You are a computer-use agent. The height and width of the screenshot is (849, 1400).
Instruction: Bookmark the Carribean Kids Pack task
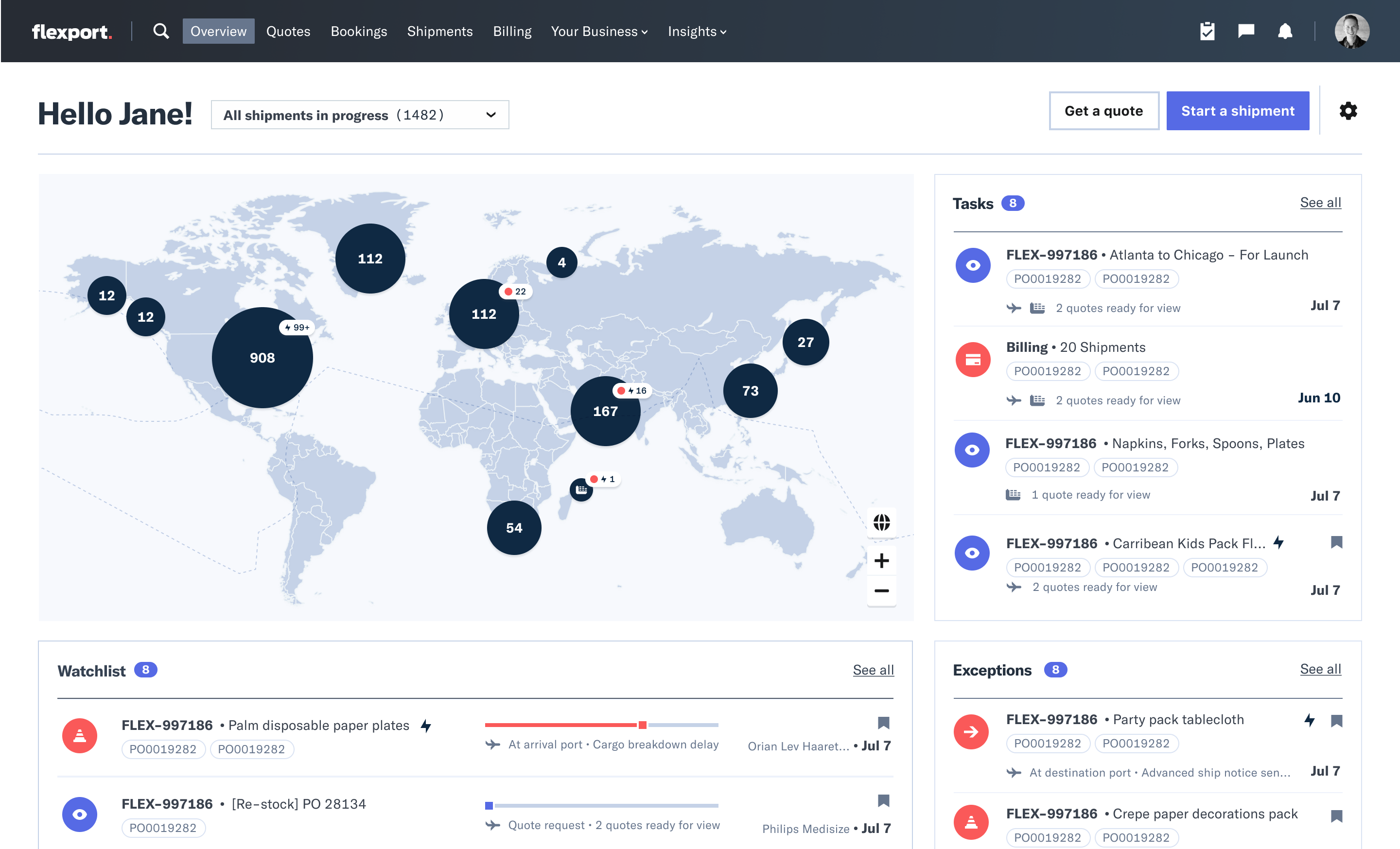1336,543
